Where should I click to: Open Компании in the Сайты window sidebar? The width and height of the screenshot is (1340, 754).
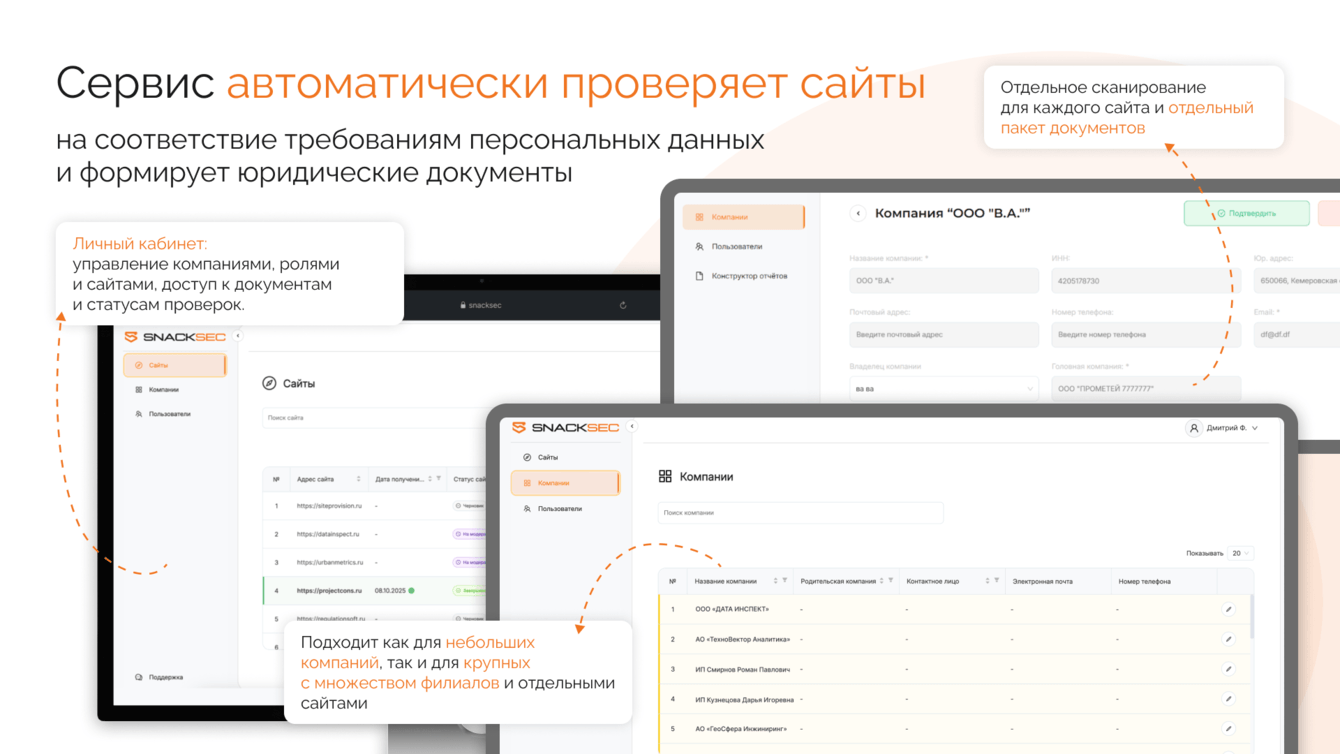point(175,390)
